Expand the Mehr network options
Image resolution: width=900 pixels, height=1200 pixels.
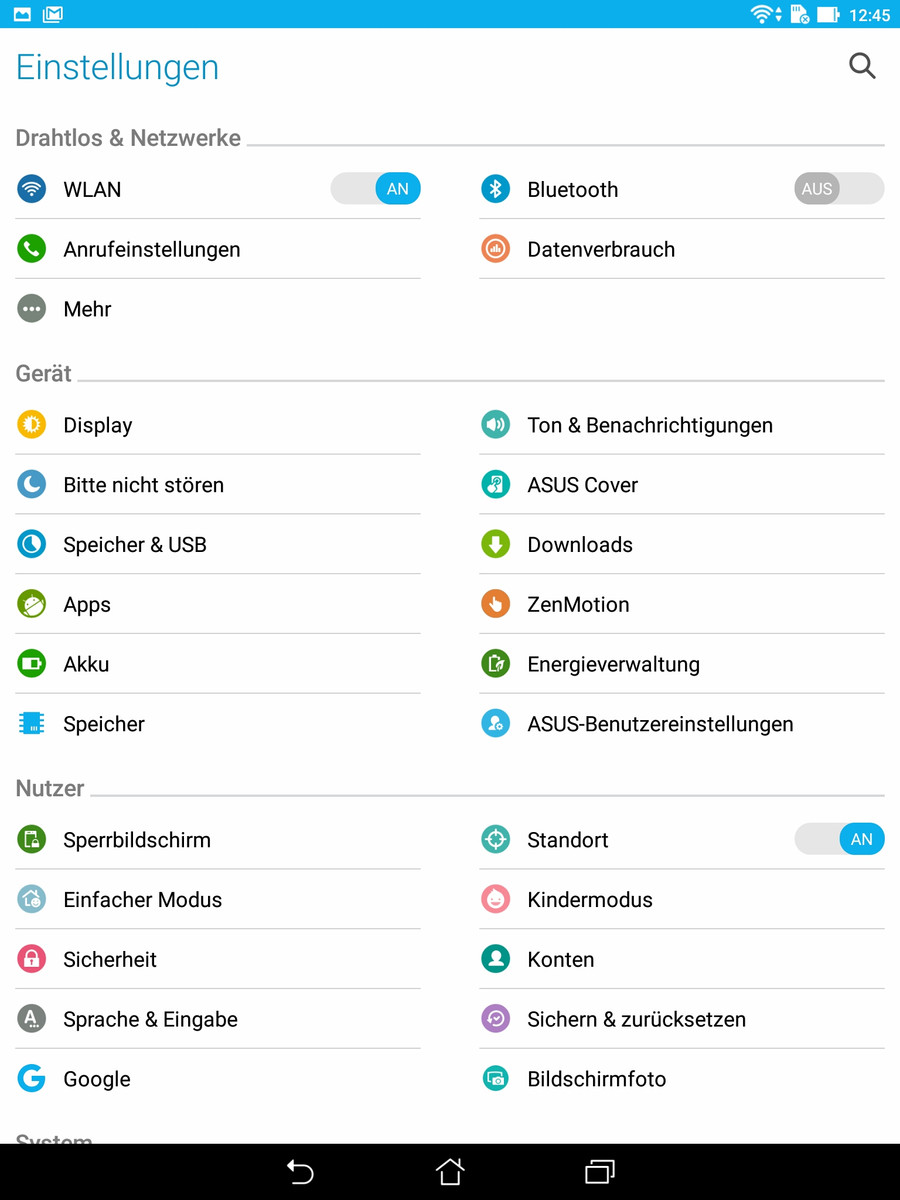point(87,309)
